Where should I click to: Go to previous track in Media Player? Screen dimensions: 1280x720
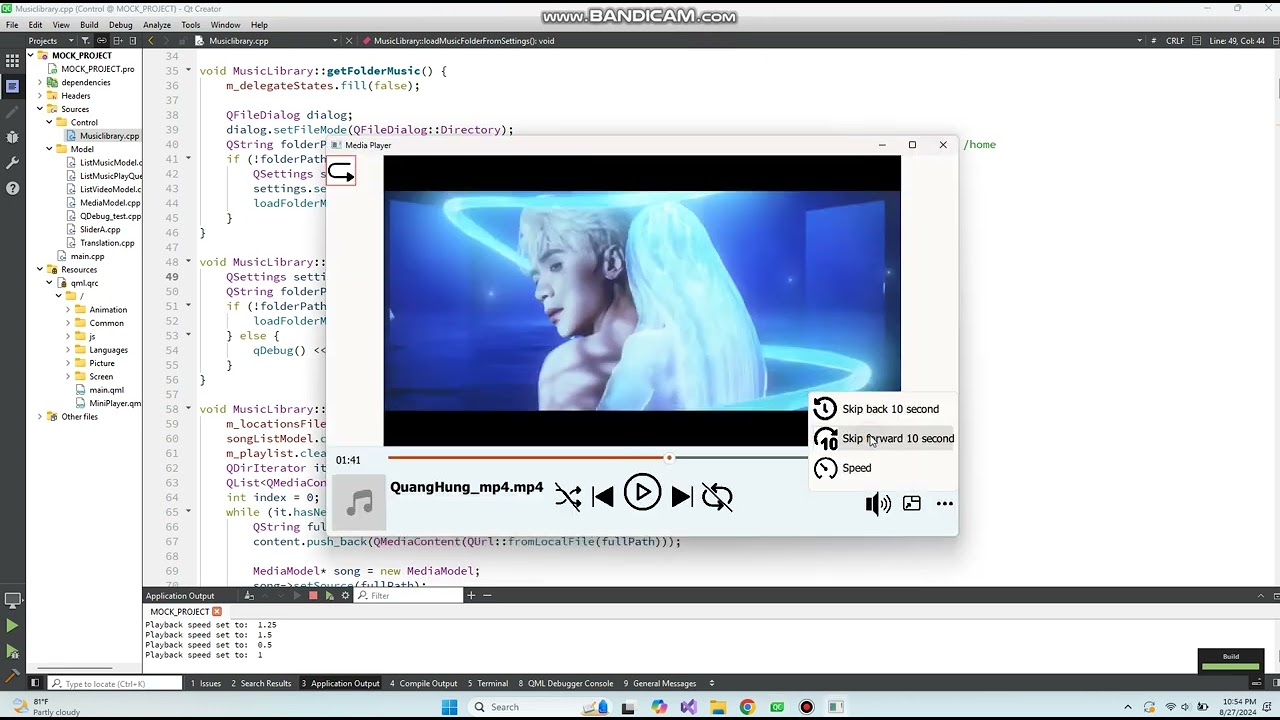pyautogui.click(x=603, y=497)
